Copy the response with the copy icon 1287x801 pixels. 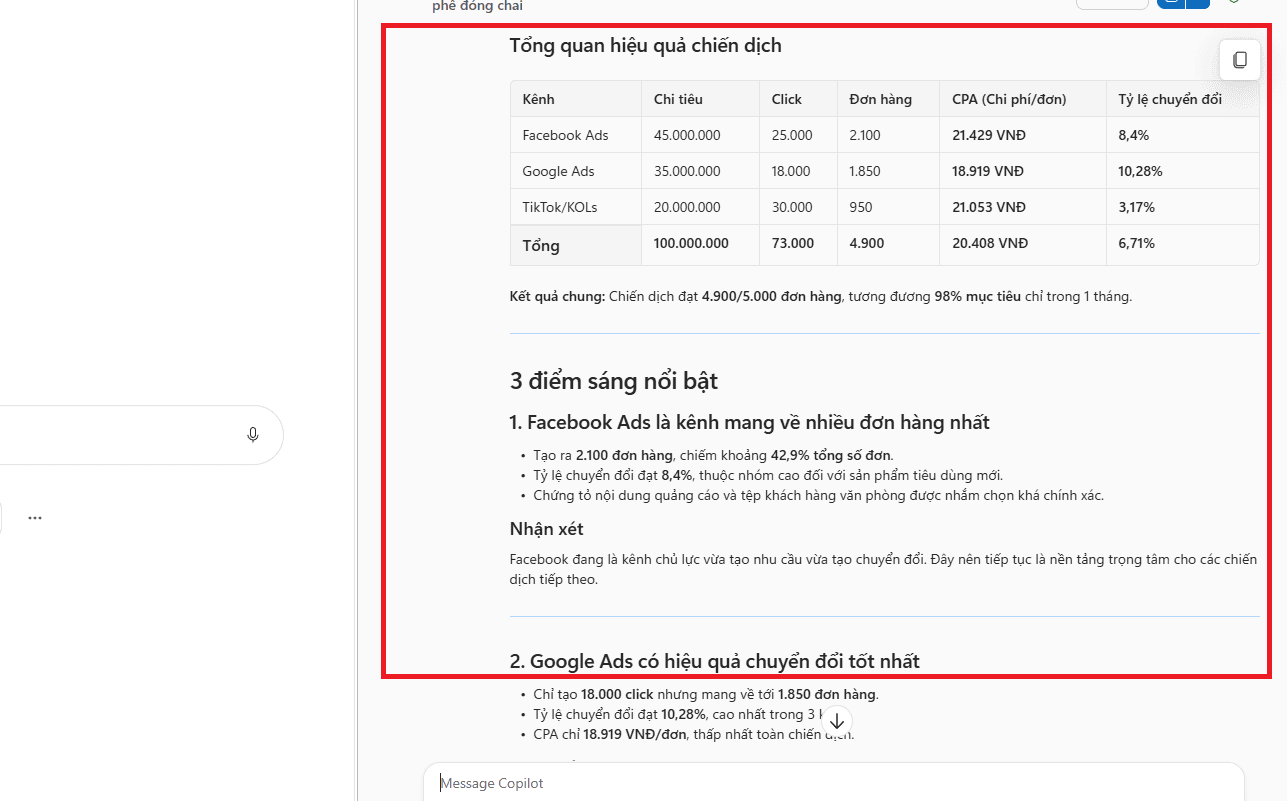coord(1240,60)
